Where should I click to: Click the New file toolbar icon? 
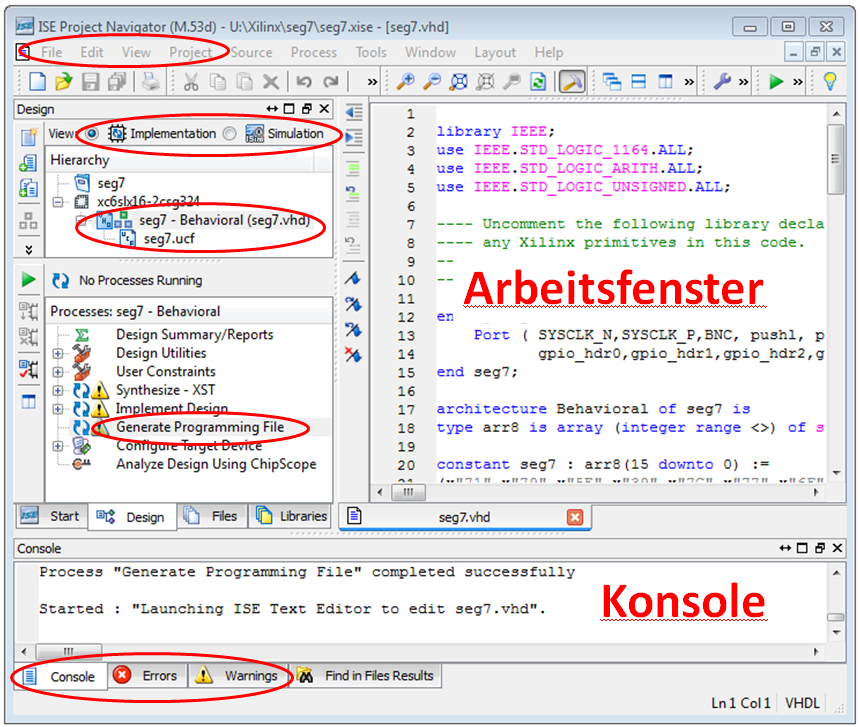[x=37, y=82]
